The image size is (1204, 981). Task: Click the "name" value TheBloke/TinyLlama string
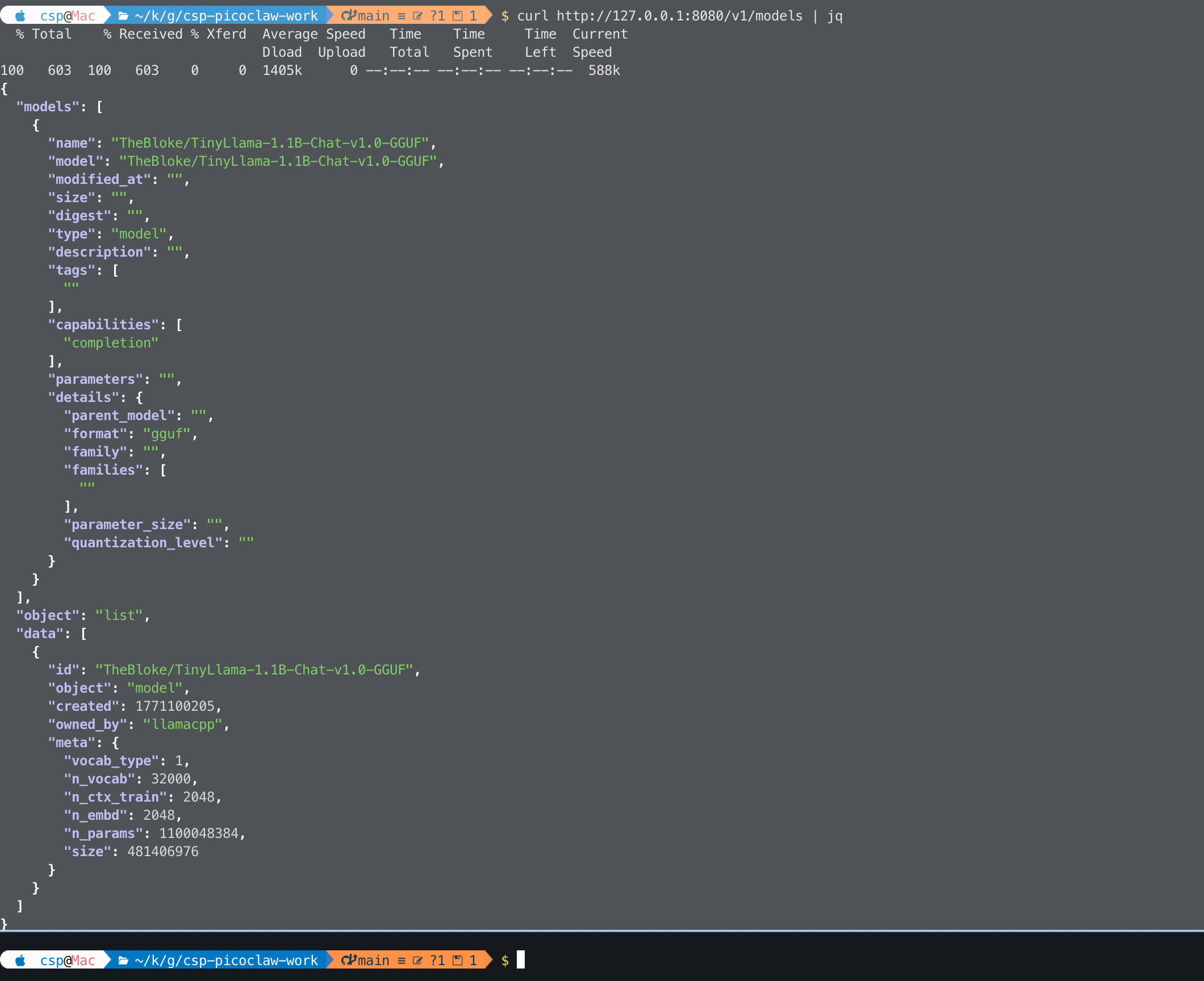coord(270,142)
